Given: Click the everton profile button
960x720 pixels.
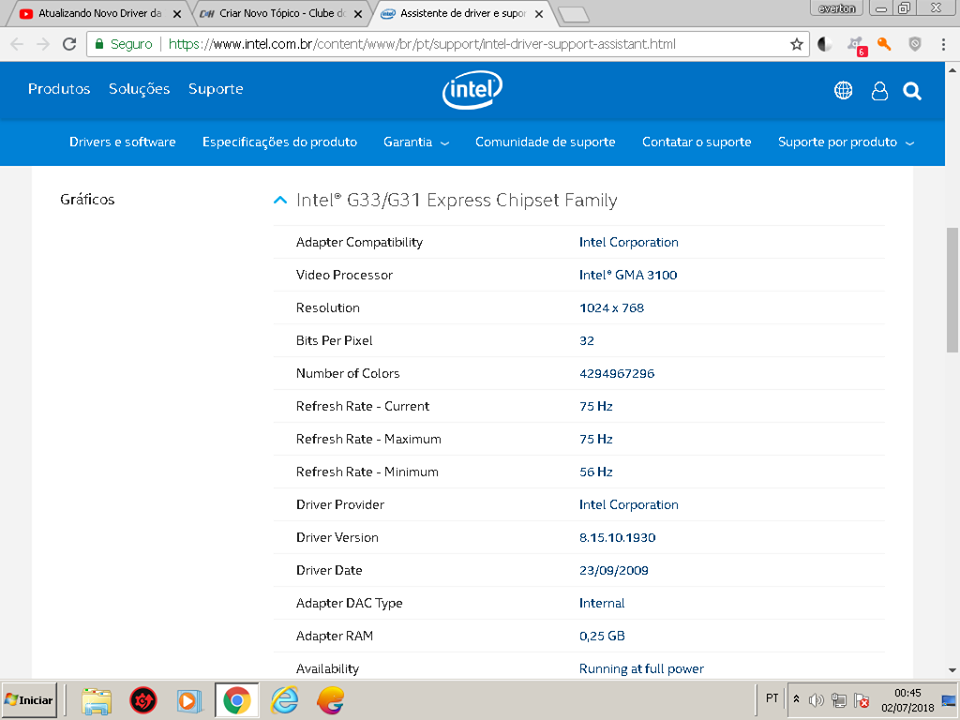Looking at the screenshot, I should point(836,9).
